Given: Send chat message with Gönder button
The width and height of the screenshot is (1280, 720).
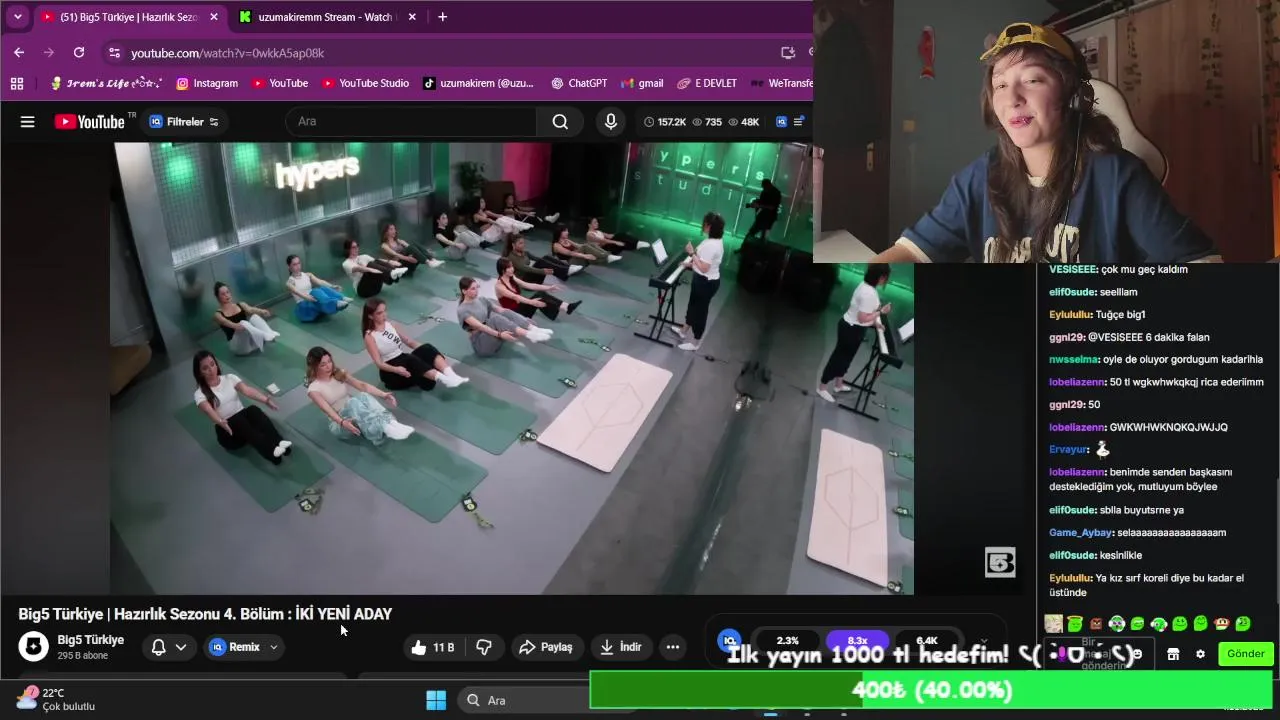Looking at the screenshot, I should pyautogui.click(x=1246, y=654).
